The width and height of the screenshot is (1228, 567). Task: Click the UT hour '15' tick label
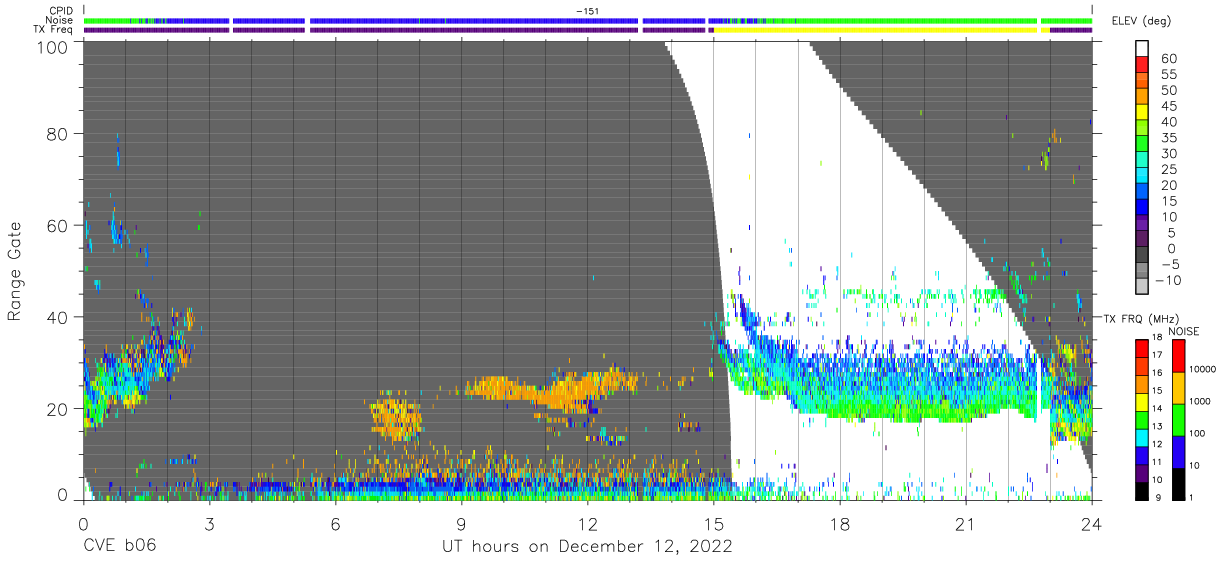click(713, 522)
